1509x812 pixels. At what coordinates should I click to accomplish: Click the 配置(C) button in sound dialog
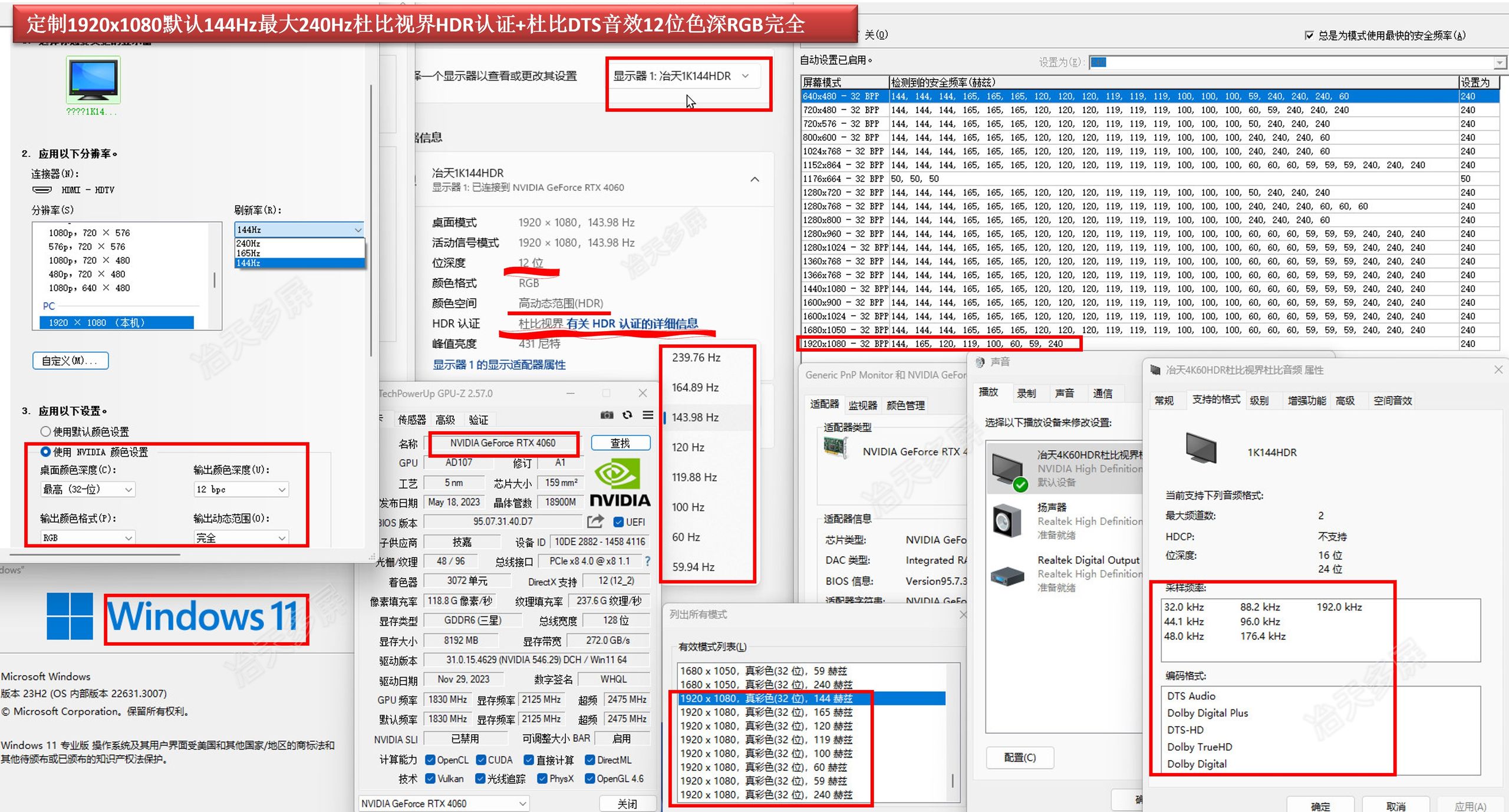pos(1020,757)
